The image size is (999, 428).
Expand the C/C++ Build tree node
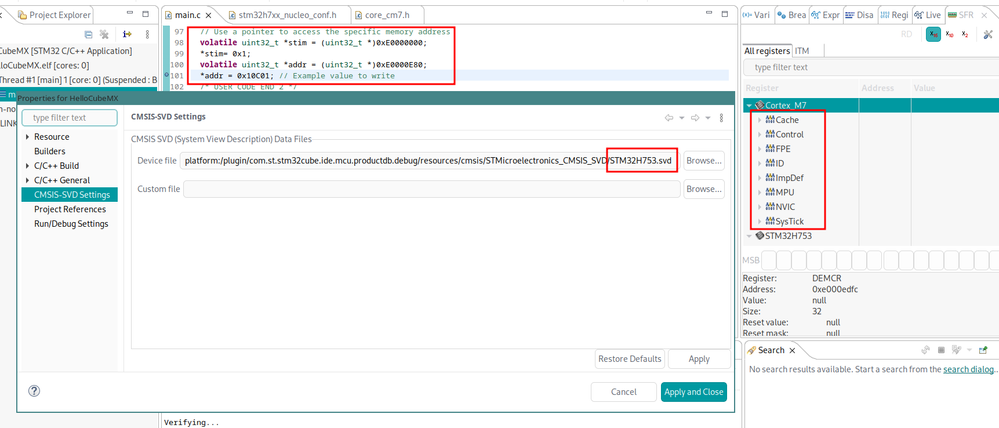click(x=27, y=166)
